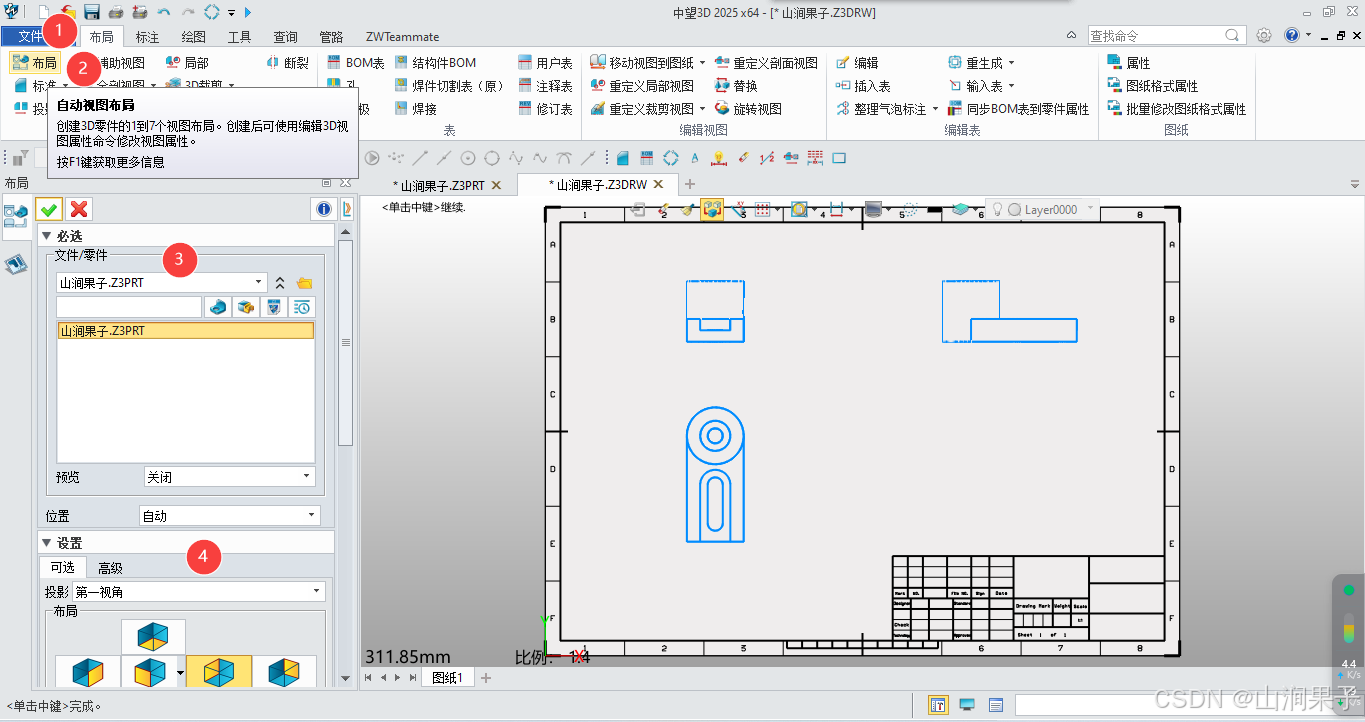This screenshot has width=1365, height=722.
Task: Collapse the 必选 section
Action: point(45,236)
